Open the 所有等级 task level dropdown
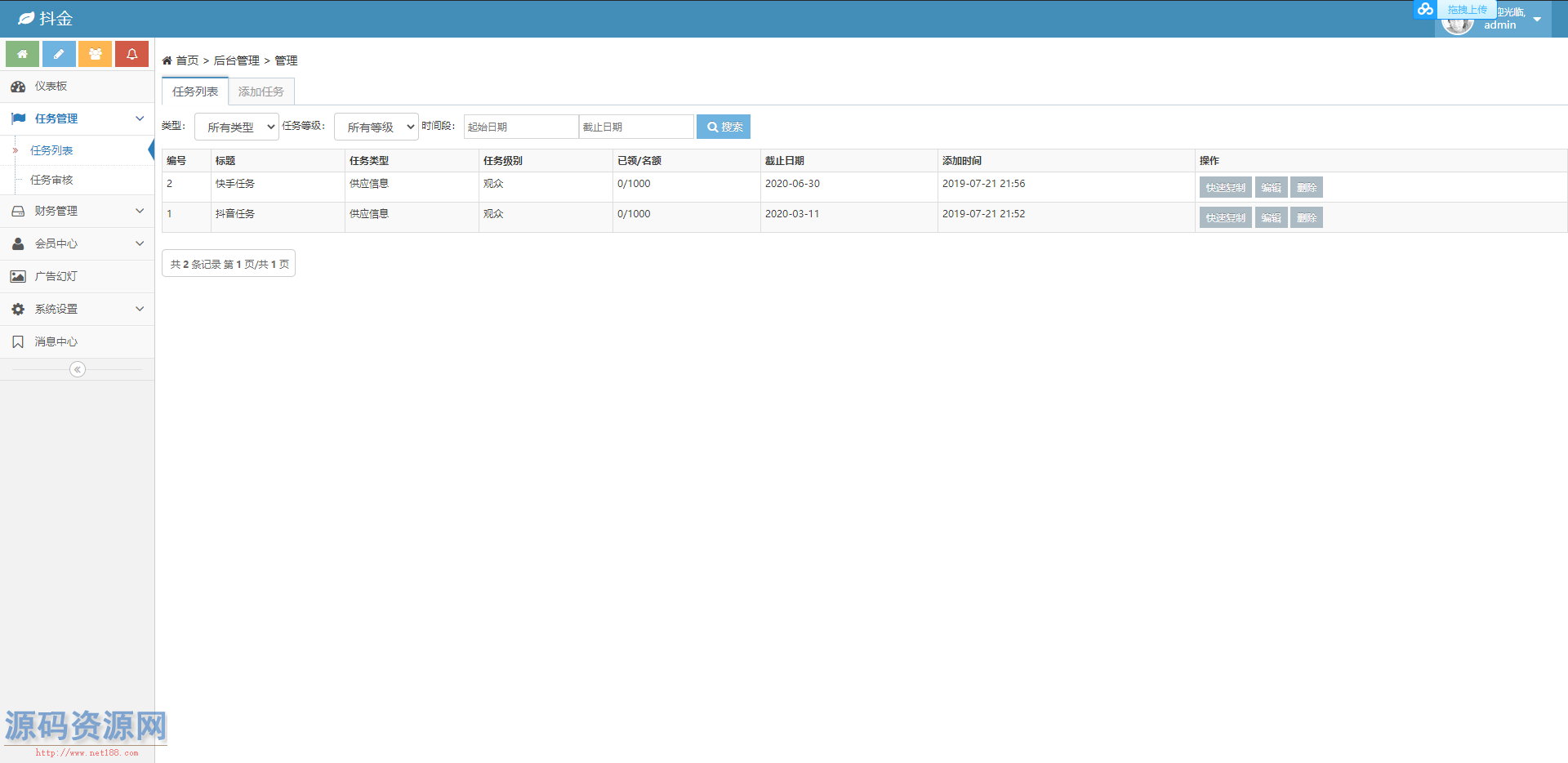This screenshot has width=1568, height=763. click(x=376, y=127)
